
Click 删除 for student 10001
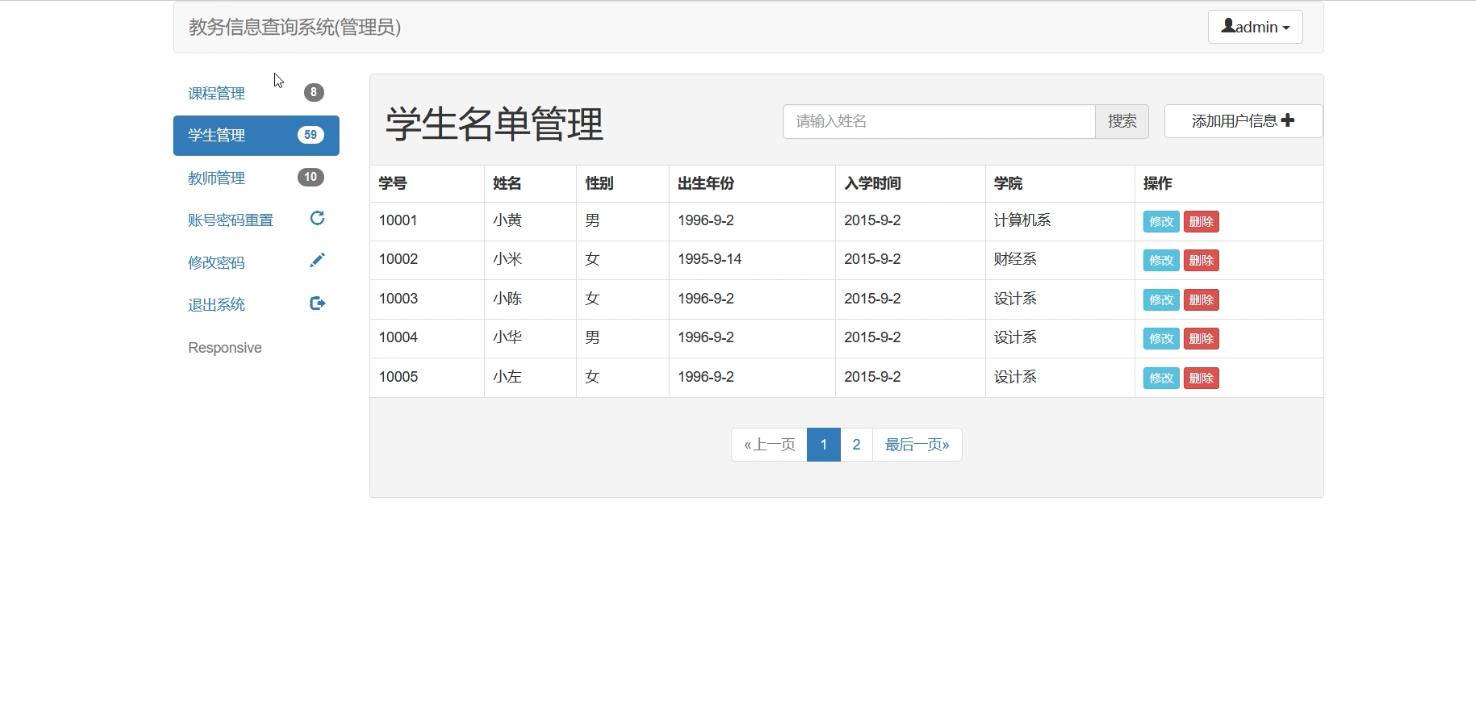(1201, 222)
